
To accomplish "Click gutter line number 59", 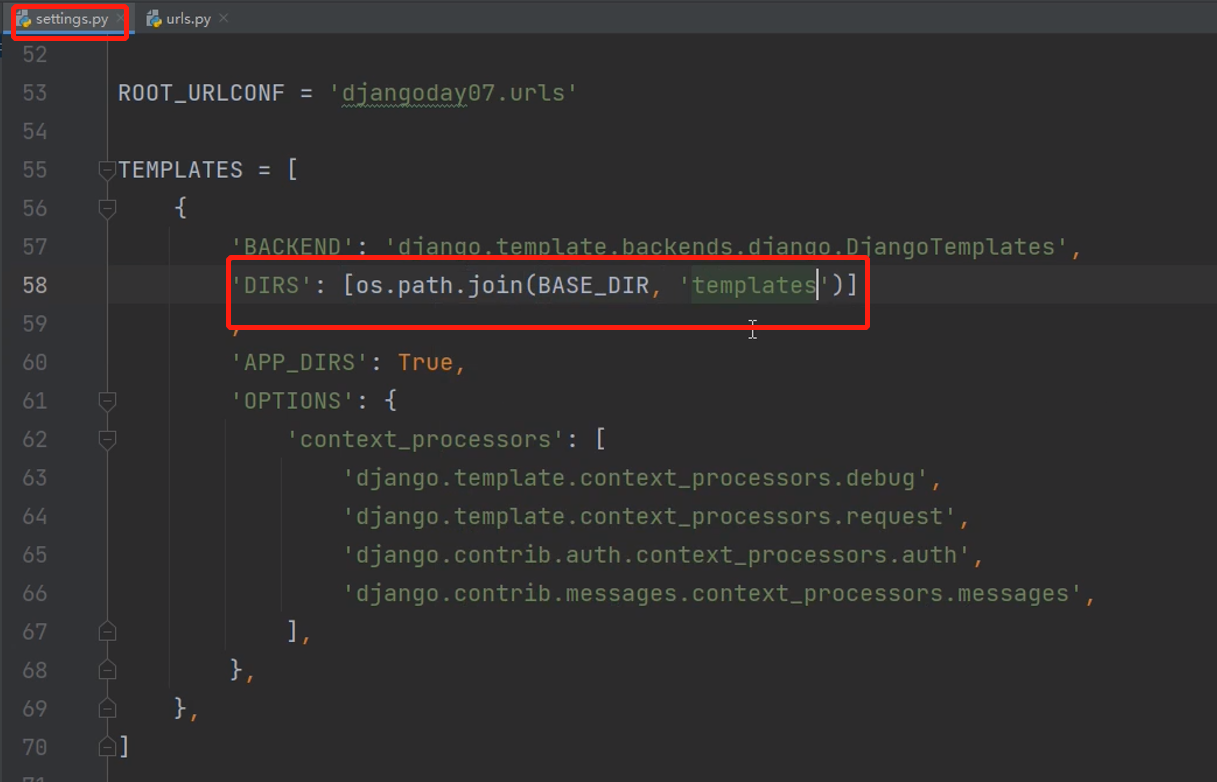I will pos(35,324).
